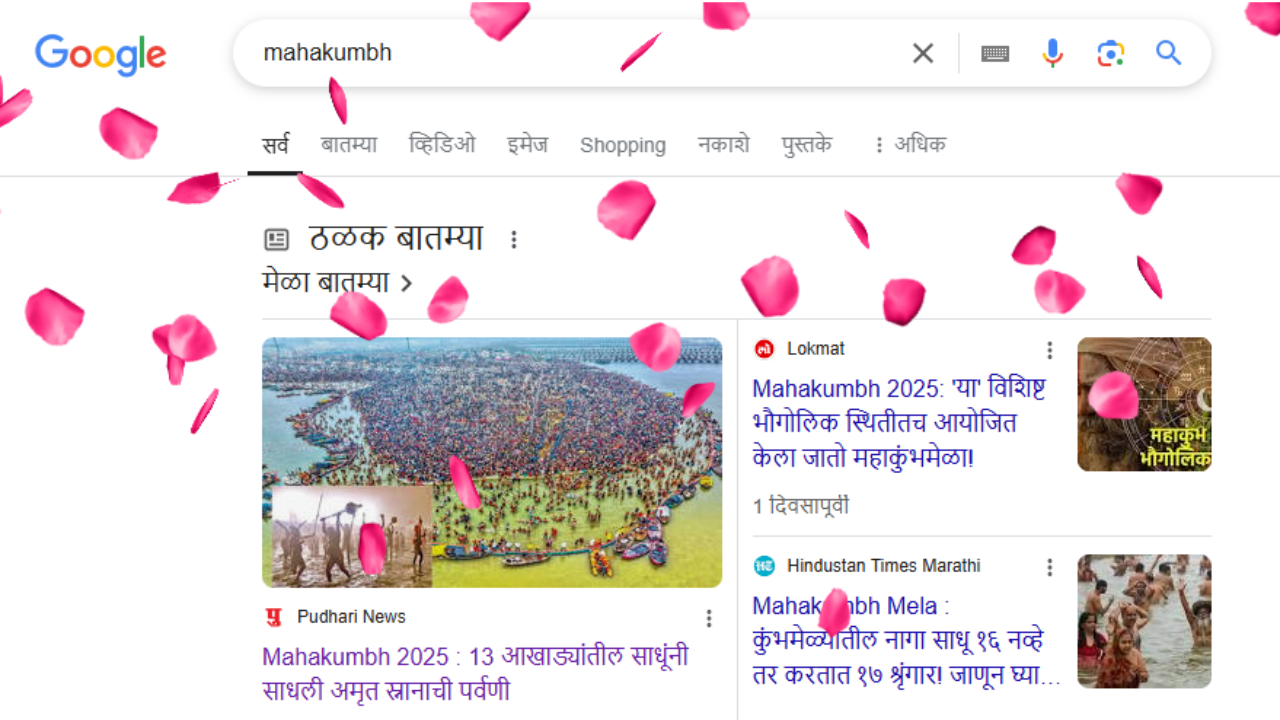Screen dimensions: 1280x720
Task: Click the mahakumbh search input field
Action: [570, 53]
